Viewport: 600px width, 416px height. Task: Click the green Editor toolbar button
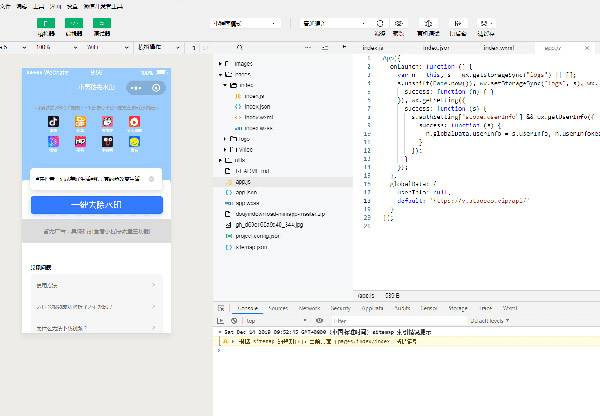[x=74, y=22]
